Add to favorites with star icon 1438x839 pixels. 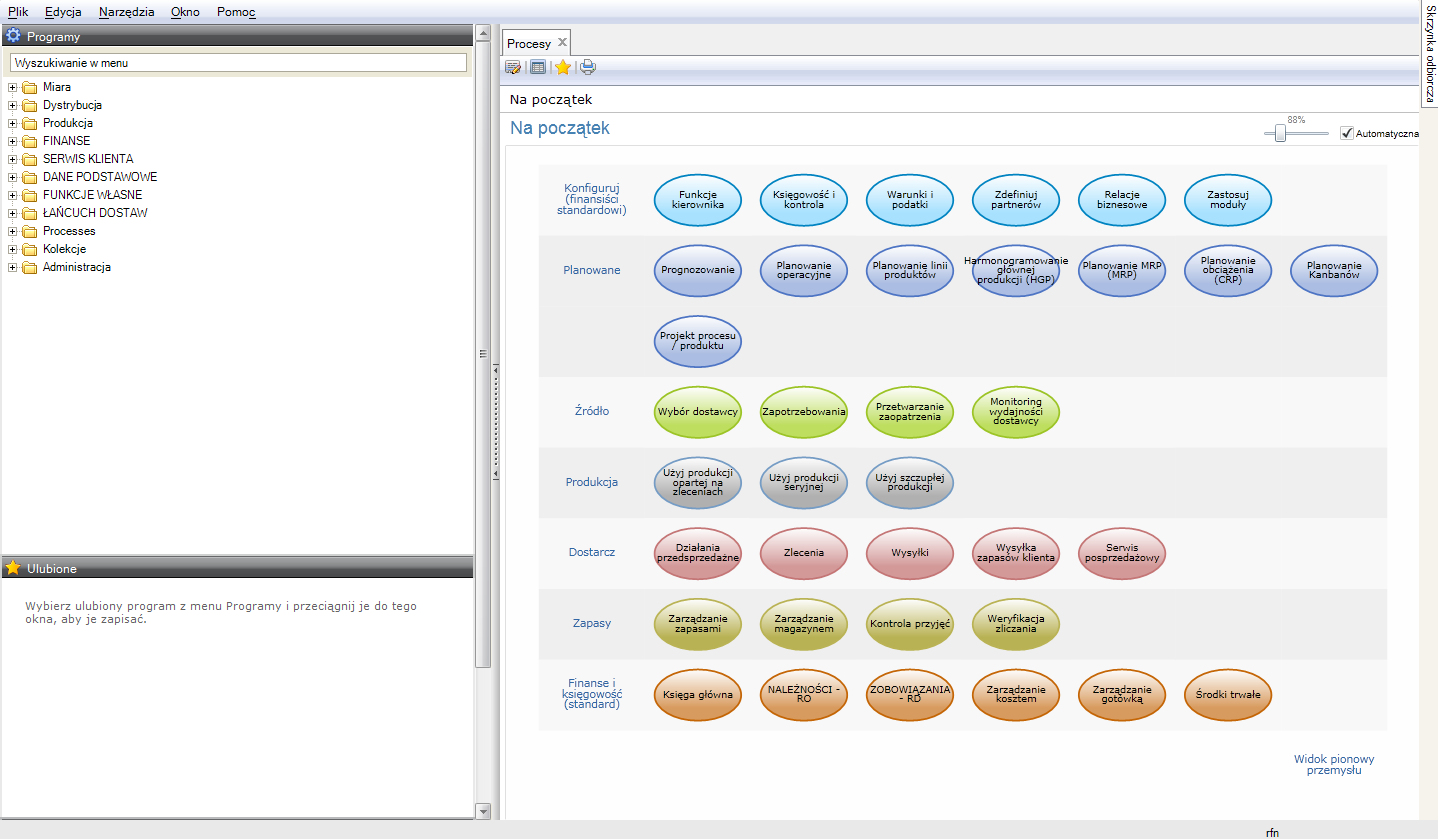coord(563,67)
